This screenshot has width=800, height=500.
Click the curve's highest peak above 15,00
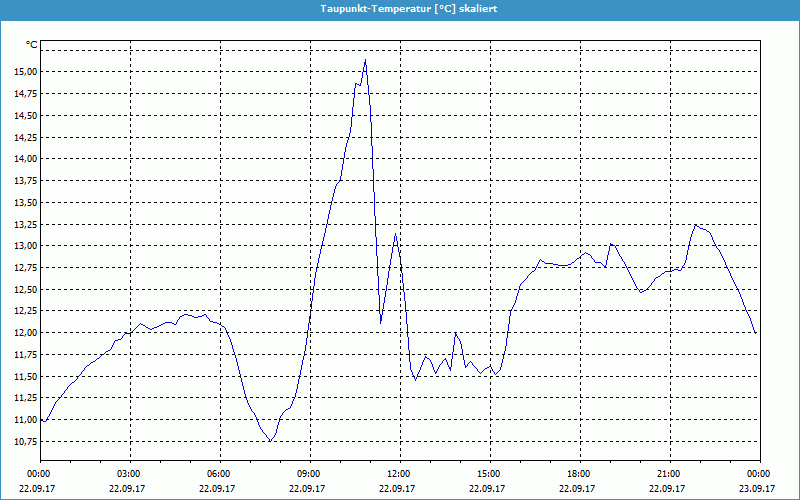tap(365, 60)
